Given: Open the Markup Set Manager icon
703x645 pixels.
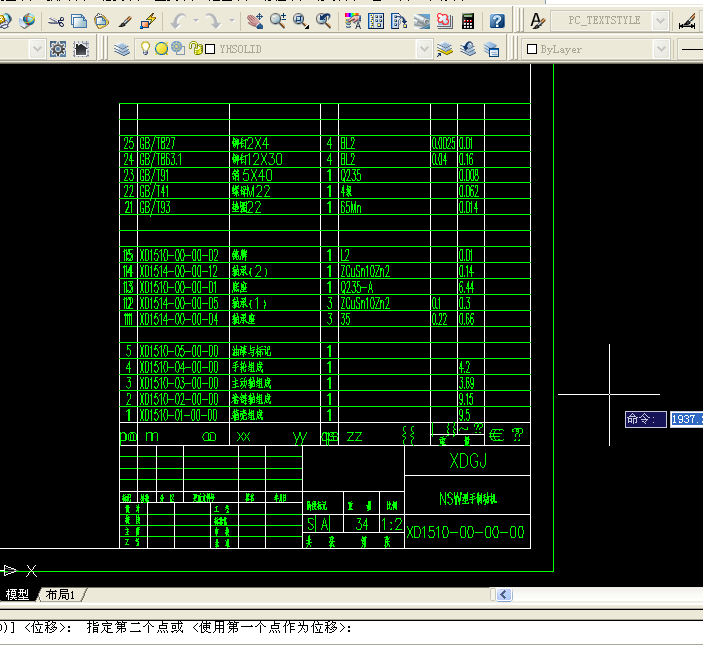Looking at the screenshot, I should (x=444, y=21).
